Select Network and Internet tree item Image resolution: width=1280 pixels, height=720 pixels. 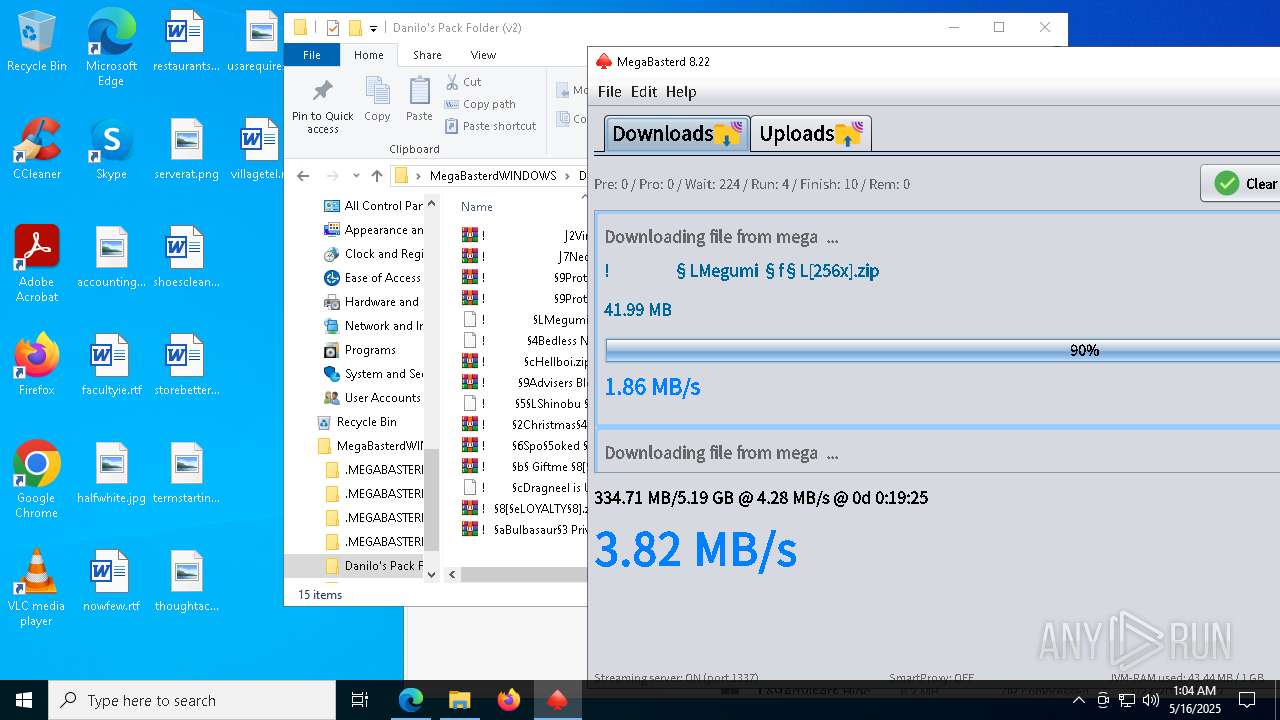pos(374,326)
